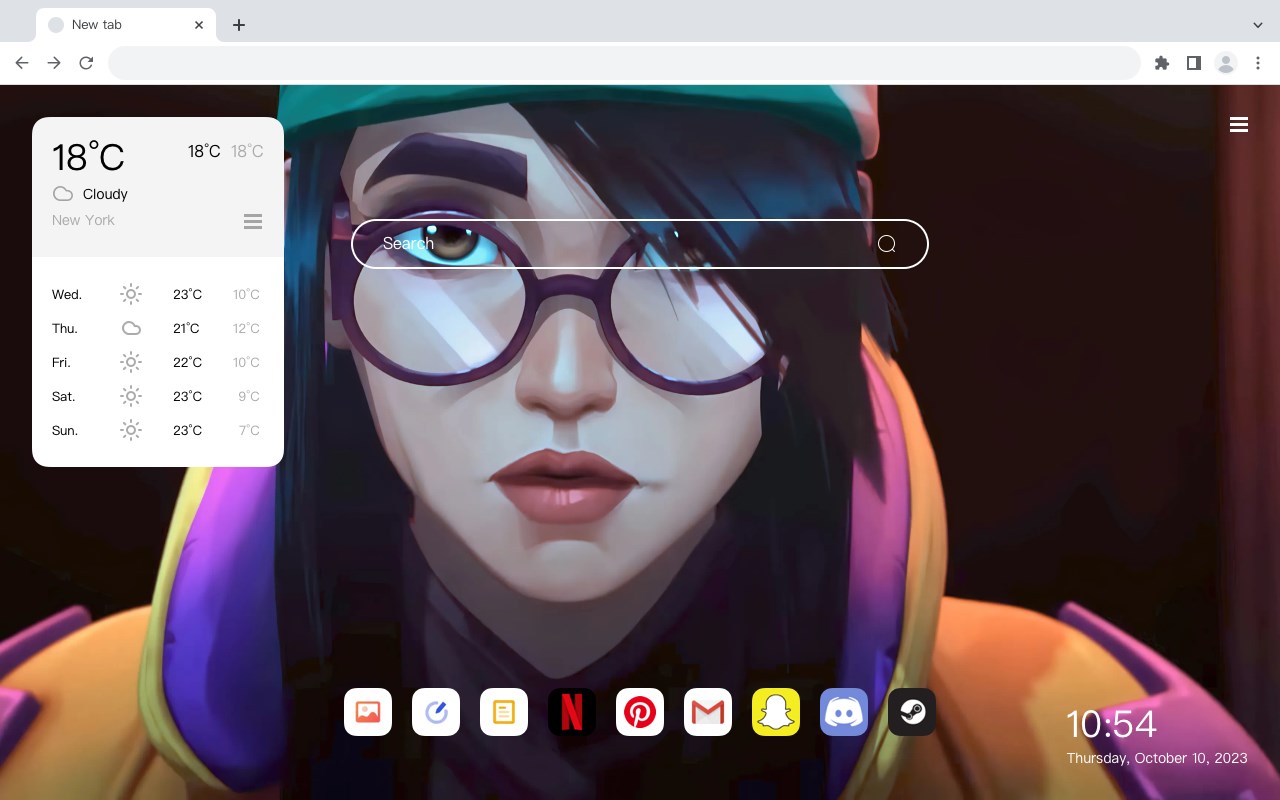
Task: Open a new browser tab
Action: pyautogui.click(x=238, y=25)
